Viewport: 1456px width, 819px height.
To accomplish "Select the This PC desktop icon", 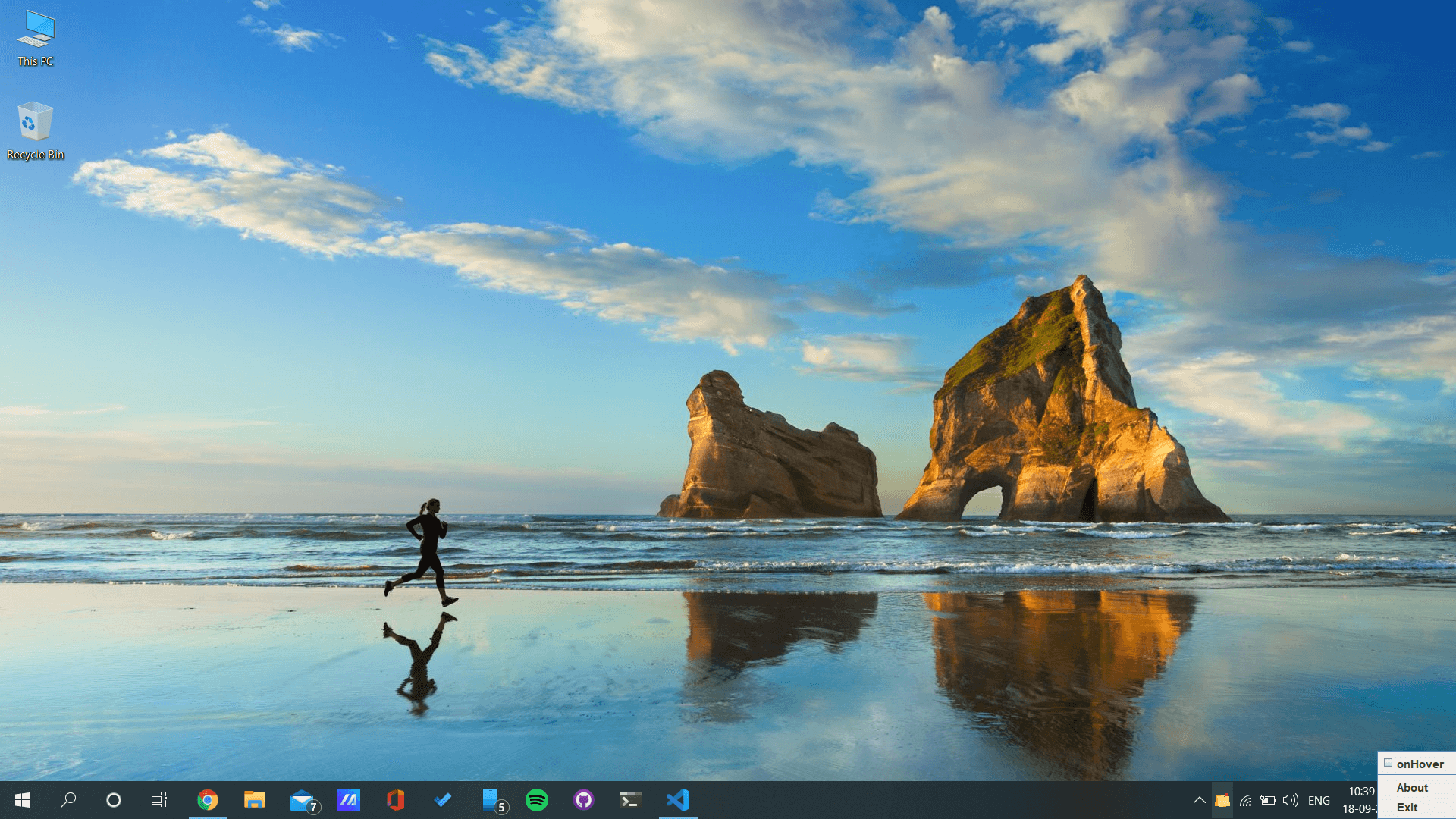I will pos(36,39).
